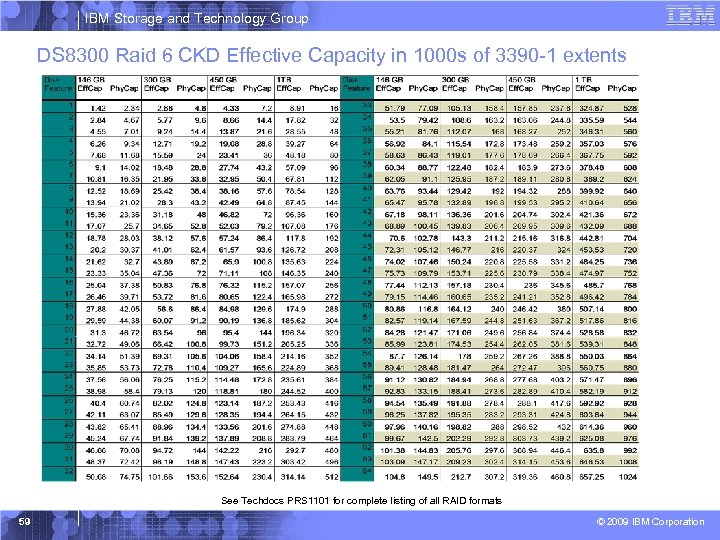
Task: Click cell 8.91 in disk feature row 1
Action: pyautogui.click(x=297, y=108)
